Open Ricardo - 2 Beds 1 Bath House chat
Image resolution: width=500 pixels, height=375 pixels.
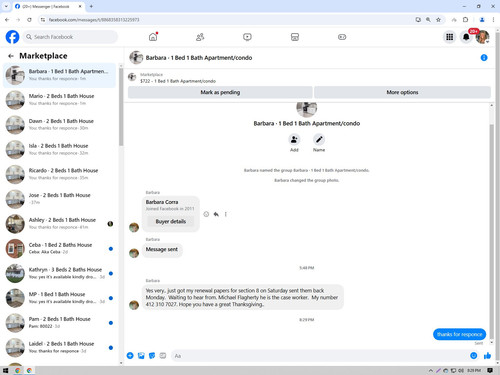pyautogui.click(x=59, y=174)
